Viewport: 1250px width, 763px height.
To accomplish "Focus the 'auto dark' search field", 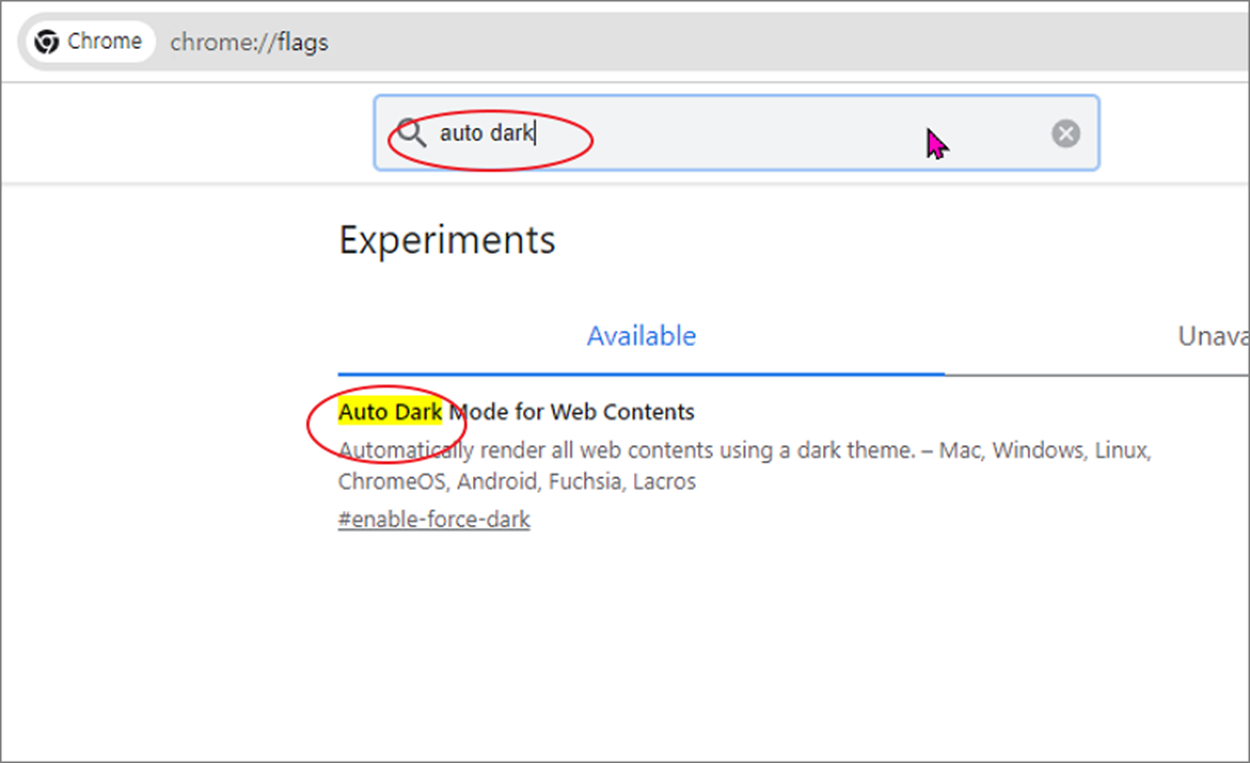I will click(737, 133).
